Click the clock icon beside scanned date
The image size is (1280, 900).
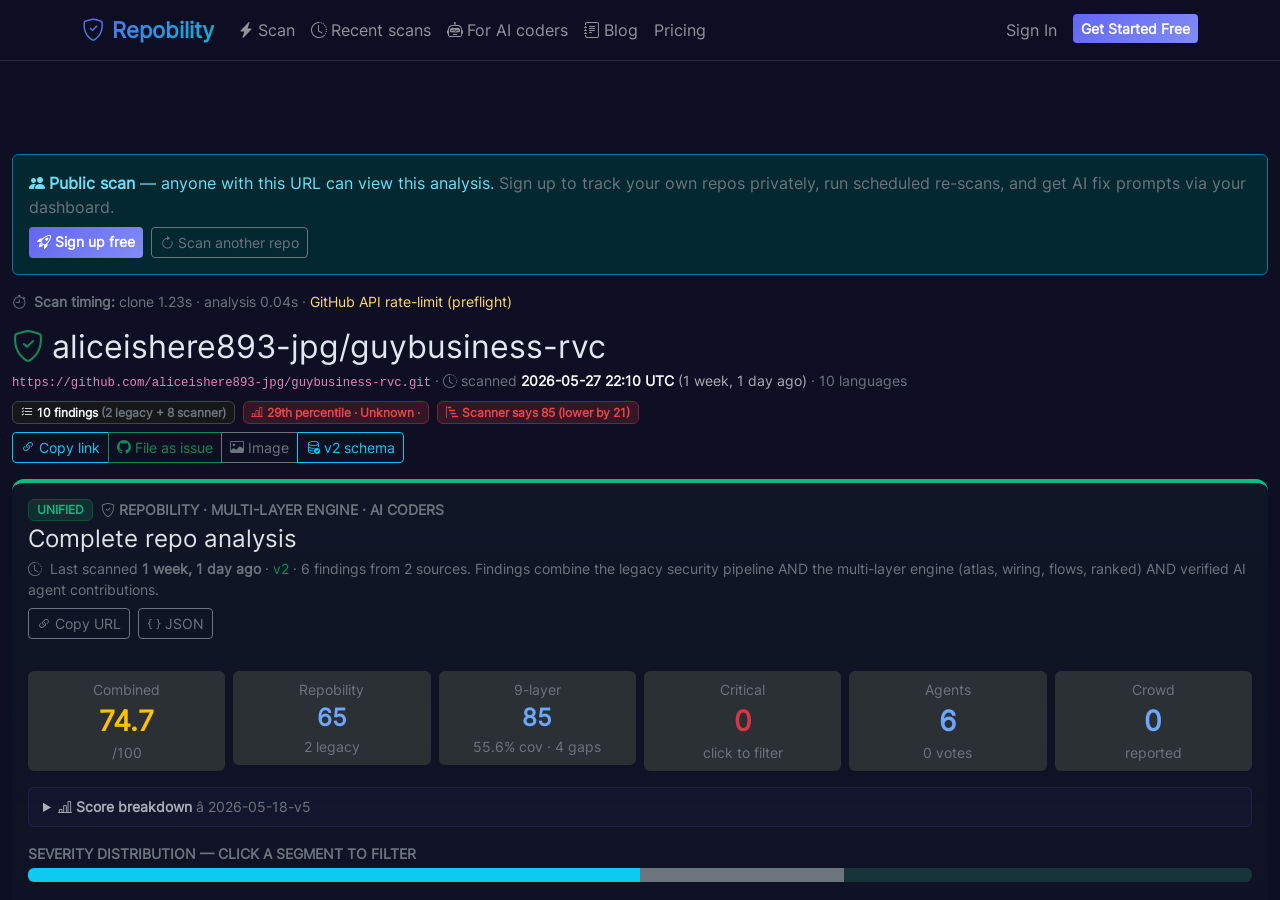pos(450,381)
